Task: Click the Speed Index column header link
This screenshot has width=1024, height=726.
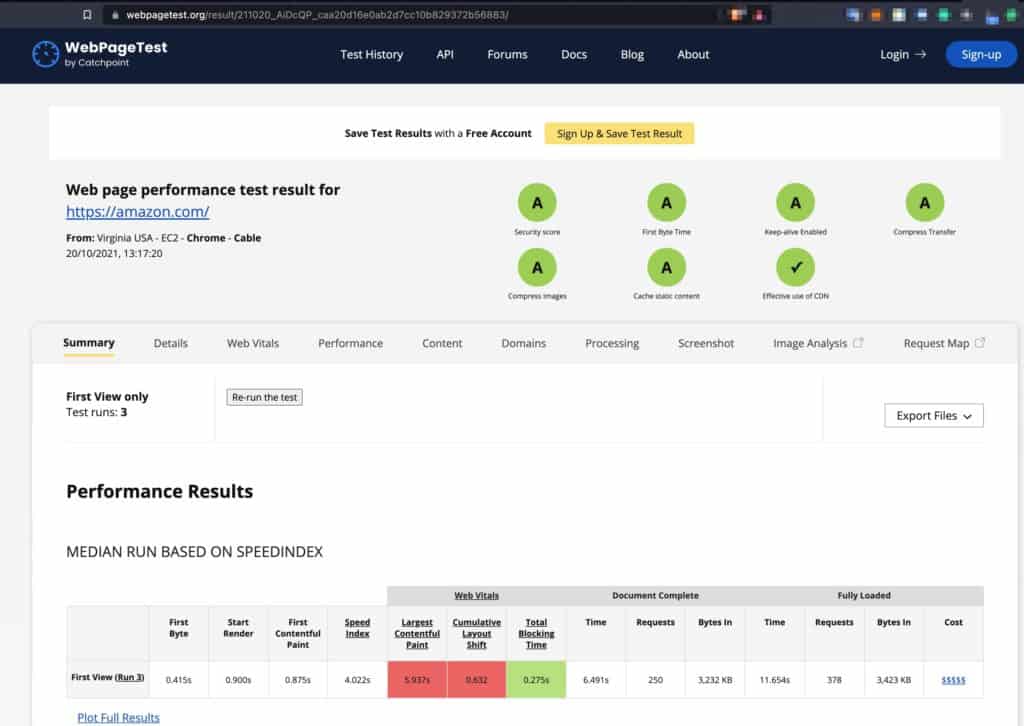Action: [x=357, y=628]
